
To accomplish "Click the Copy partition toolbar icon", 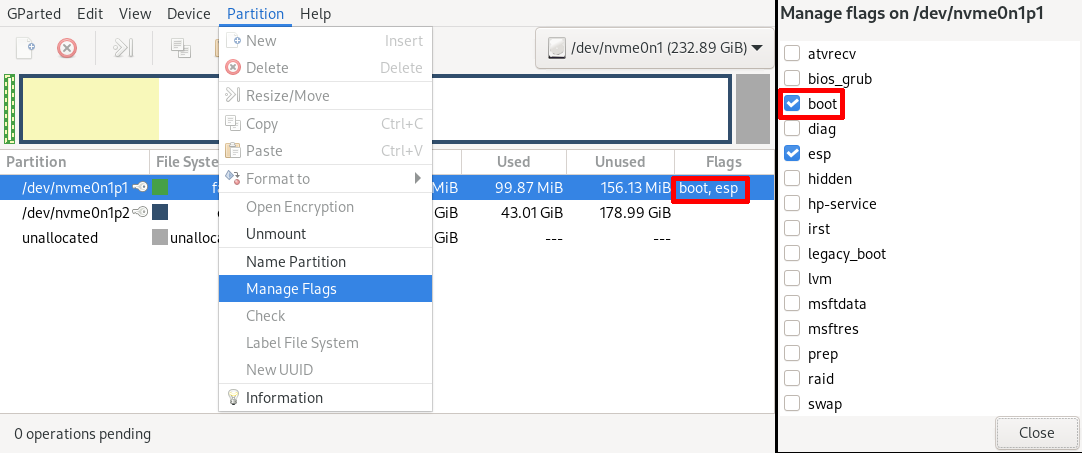I will (x=180, y=47).
